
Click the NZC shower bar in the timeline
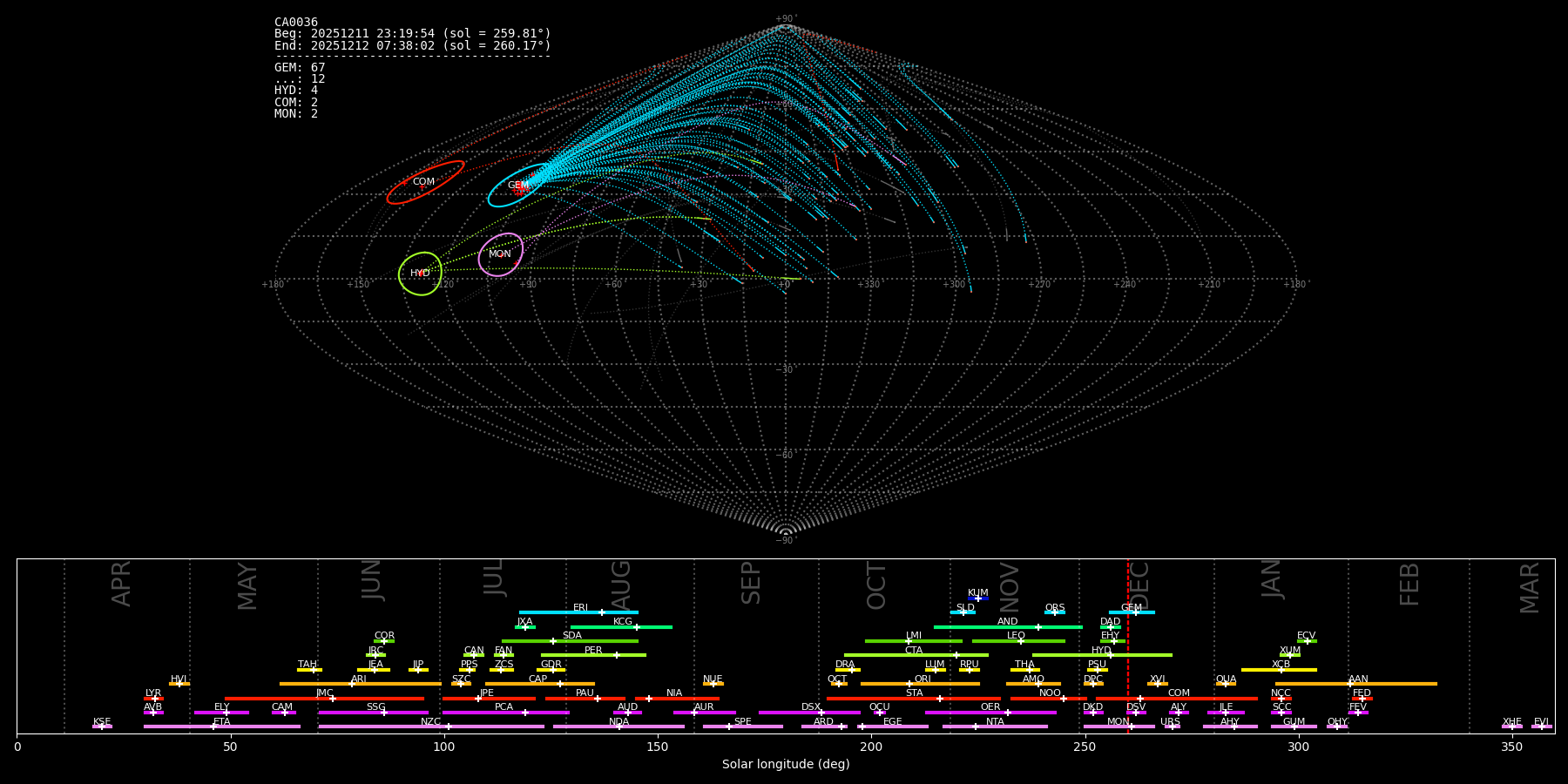pyautogui.click(x=431, y=727)
